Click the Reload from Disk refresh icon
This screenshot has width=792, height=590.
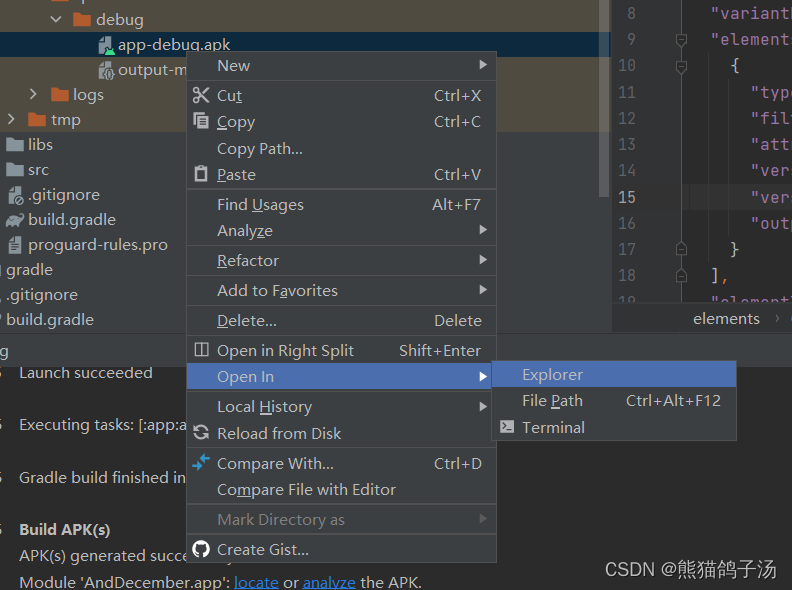click(201, 432)
